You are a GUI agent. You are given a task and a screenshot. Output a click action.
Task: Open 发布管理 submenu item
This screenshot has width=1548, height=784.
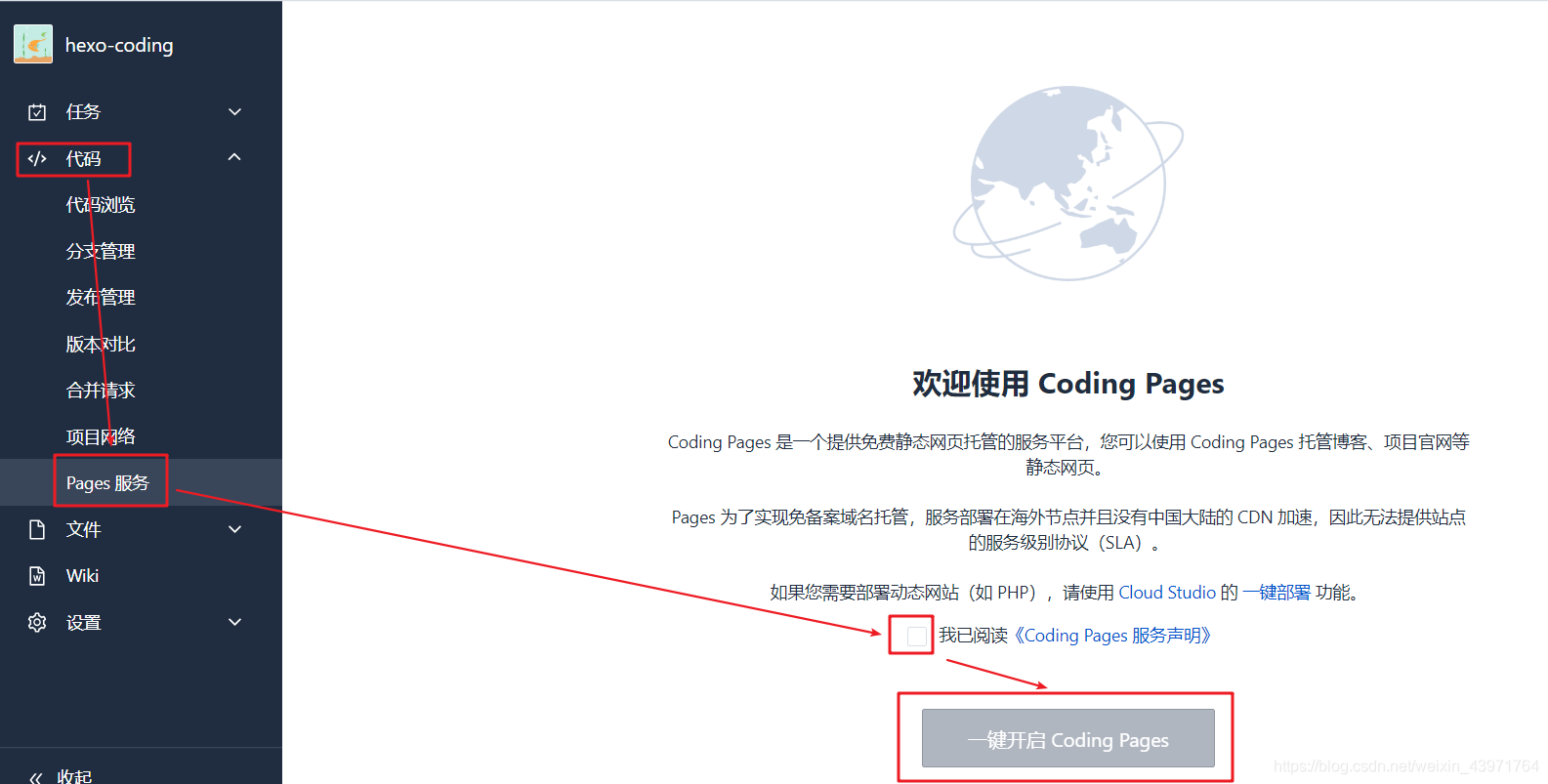click(x=101, y=297)
